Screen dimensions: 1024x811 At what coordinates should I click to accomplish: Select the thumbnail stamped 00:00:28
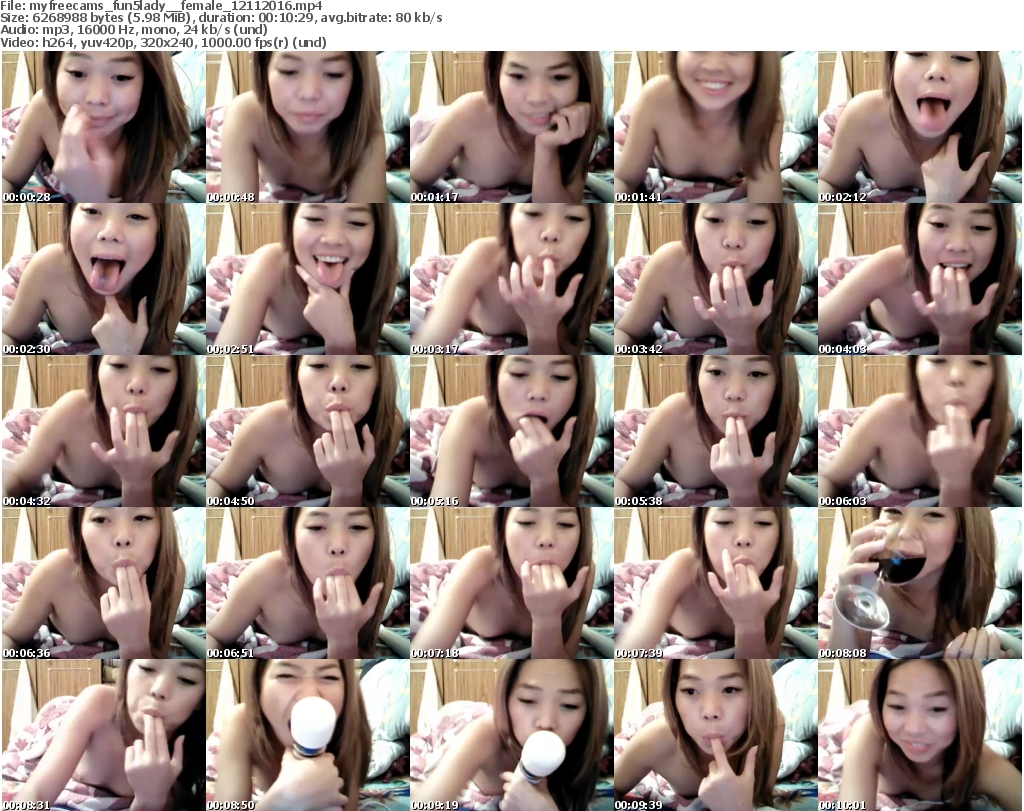[103, 127]
